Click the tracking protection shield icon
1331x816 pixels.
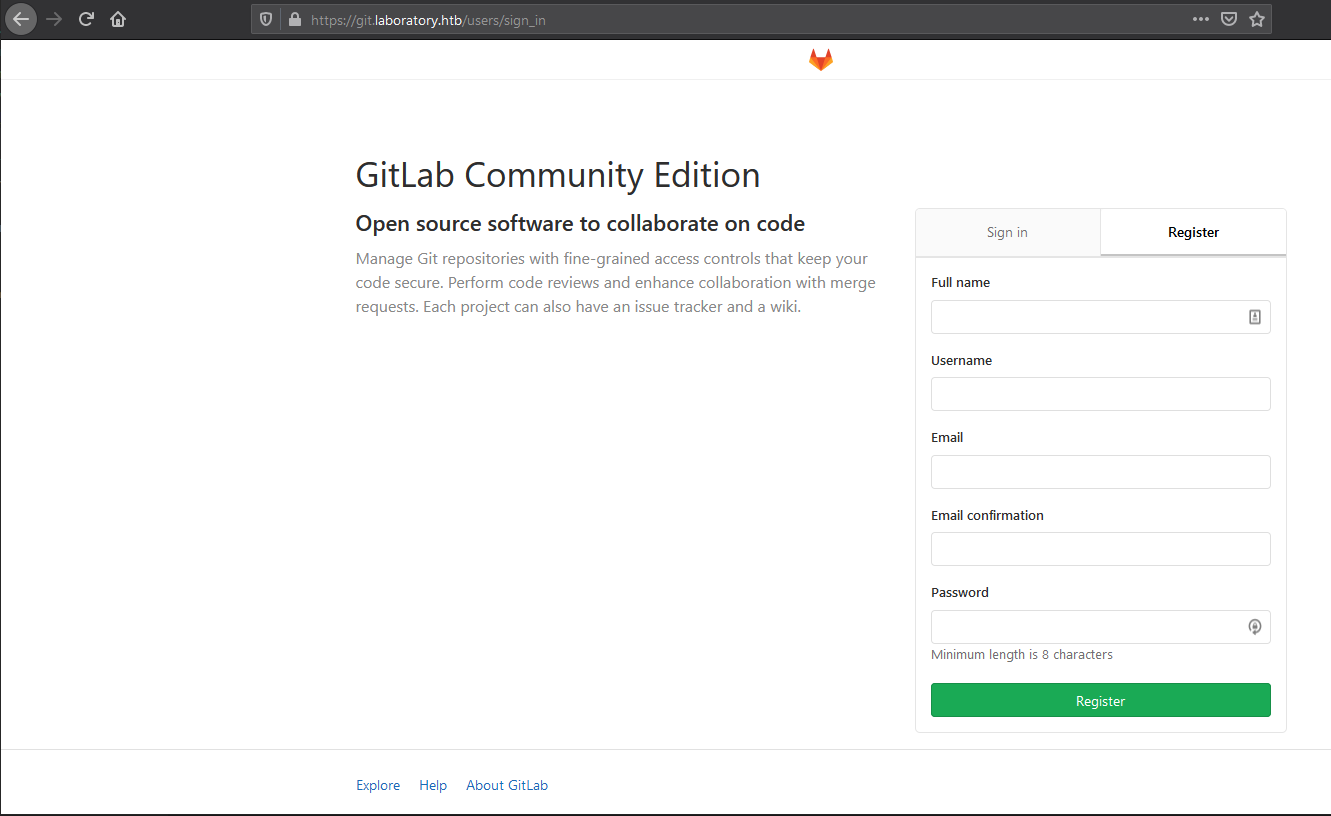coord(266,19)
